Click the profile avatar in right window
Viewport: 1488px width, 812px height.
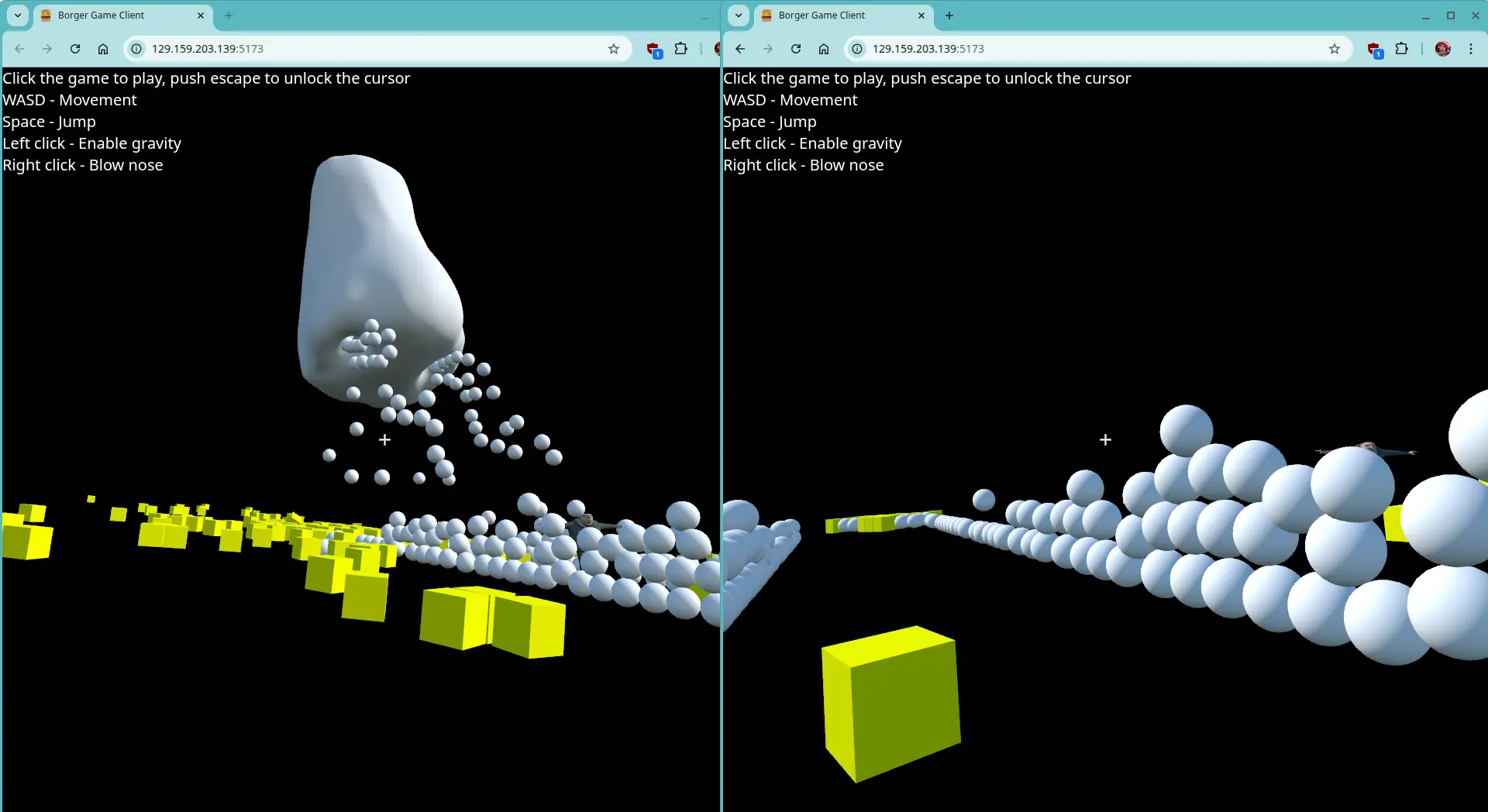point(1442,49)
